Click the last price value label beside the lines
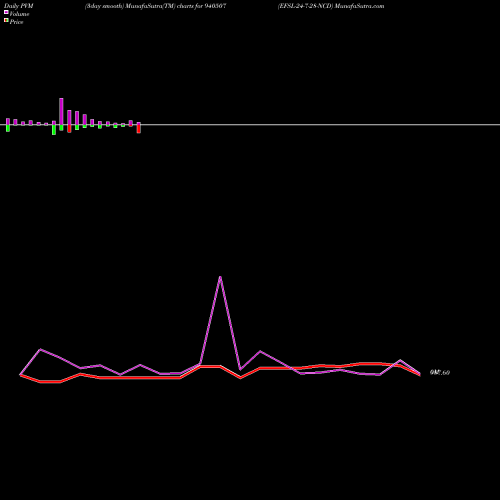 [440, 373]
